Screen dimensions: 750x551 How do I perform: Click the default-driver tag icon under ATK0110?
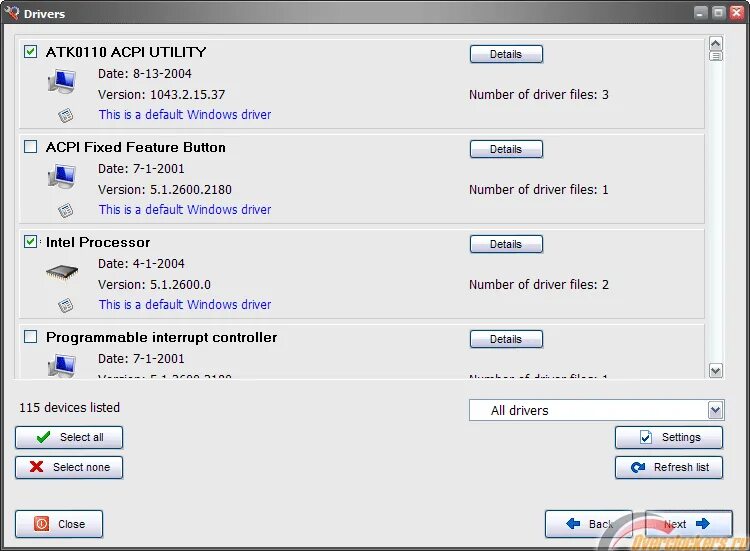[x=66, y=115]
